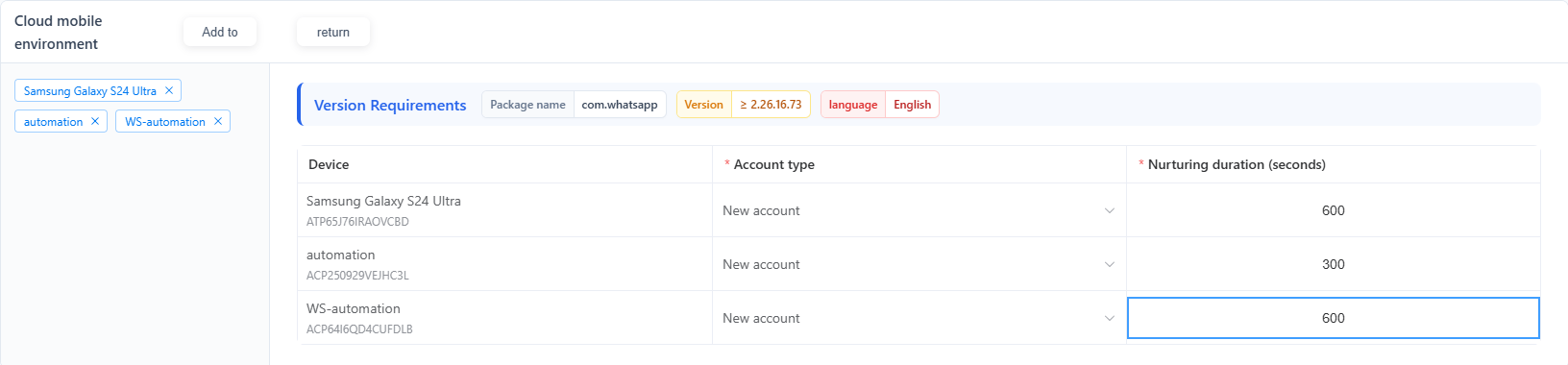
Task: Edit nurturing duration for Samsung Galaxy S24 Ultra
Action: pyautogui.click(x=1334, y=210)
